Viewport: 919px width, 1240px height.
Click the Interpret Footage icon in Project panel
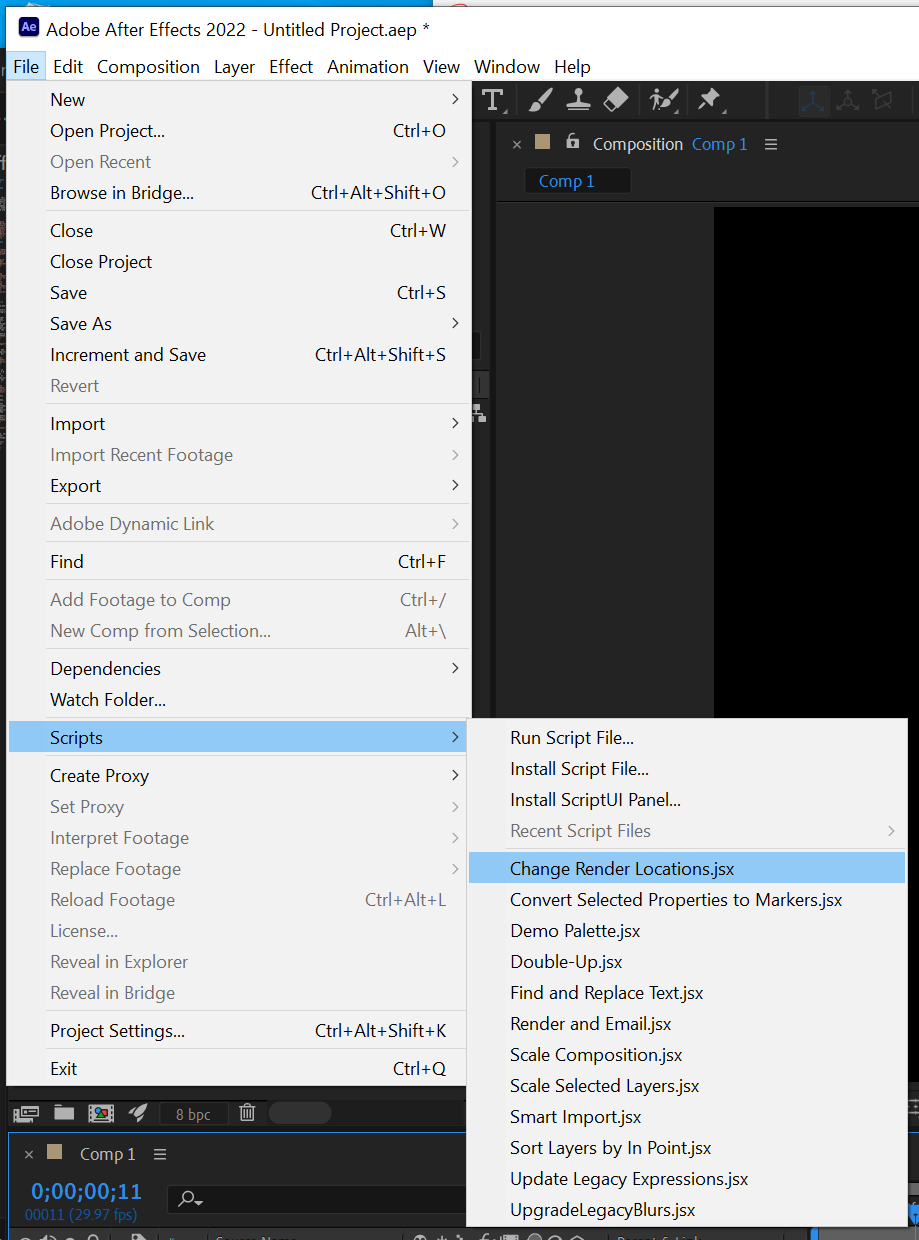pyautogui.click(x=26, y=1112)
